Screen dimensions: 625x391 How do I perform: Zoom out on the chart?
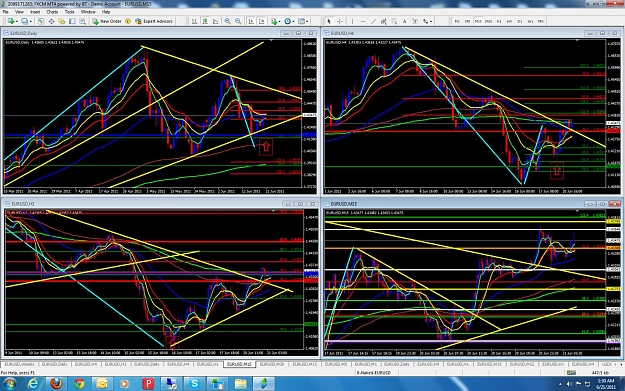(x=238, y=21)
